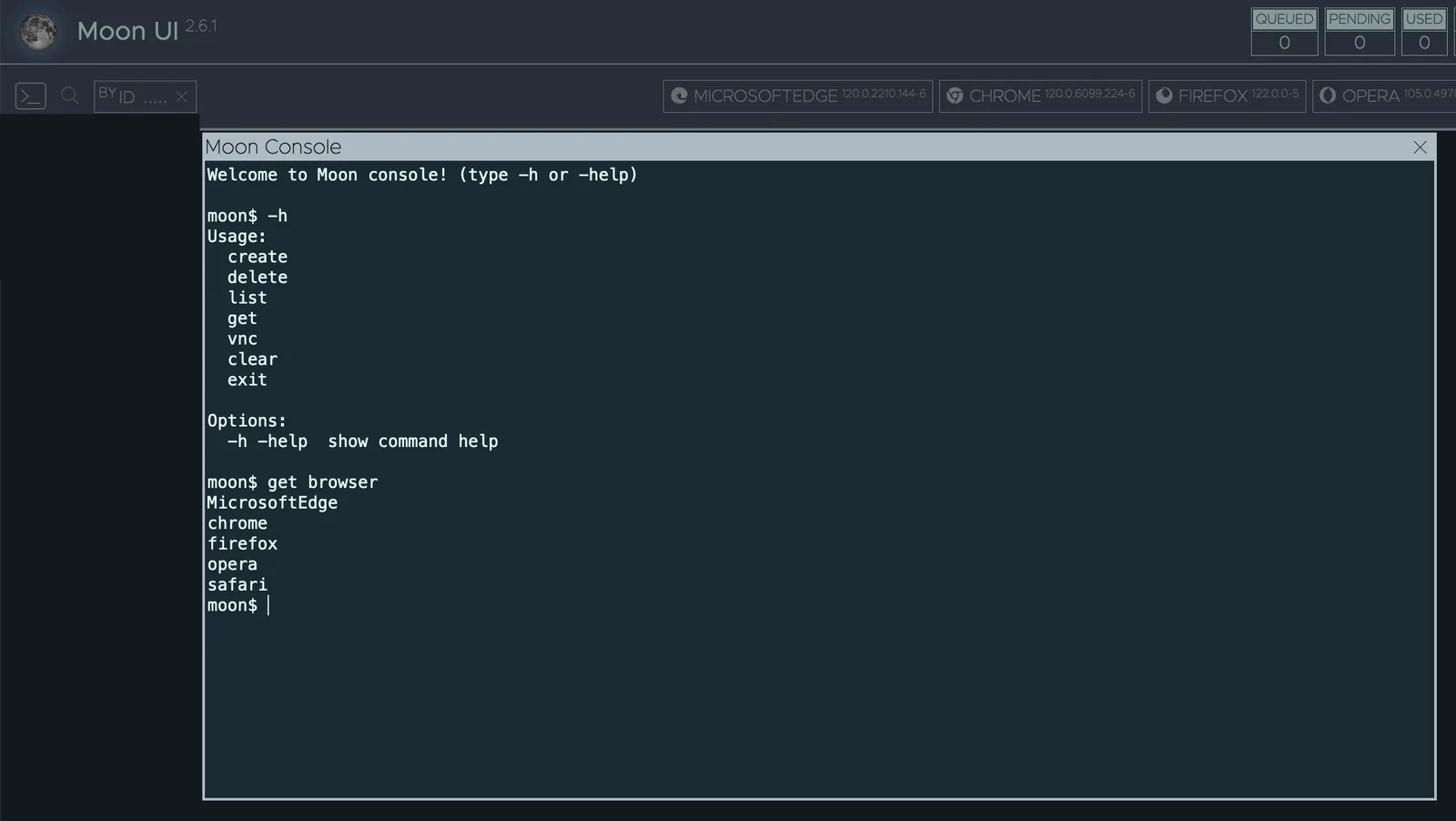Screen dimensions: 1456x821
Task: Click the Moon Console title bar
Action: click(819, 147)
